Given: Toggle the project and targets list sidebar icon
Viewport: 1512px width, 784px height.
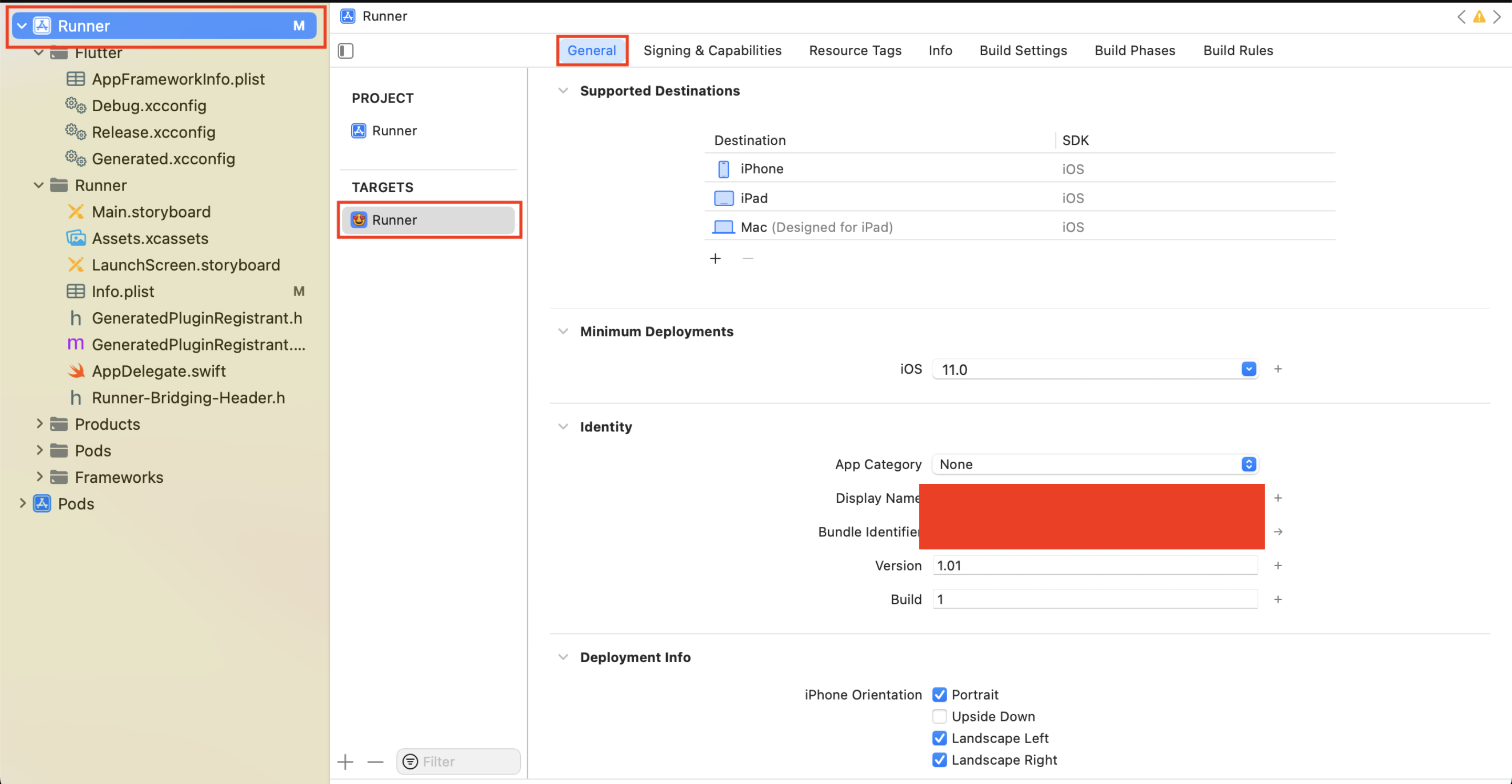Looking at the screenshot, I should click(346, 51).
